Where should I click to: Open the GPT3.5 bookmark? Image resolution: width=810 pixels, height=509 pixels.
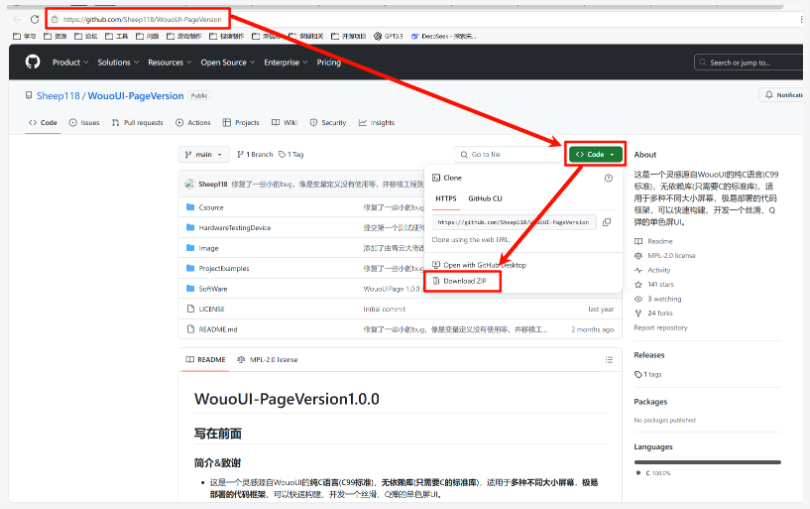coord(388,36)
